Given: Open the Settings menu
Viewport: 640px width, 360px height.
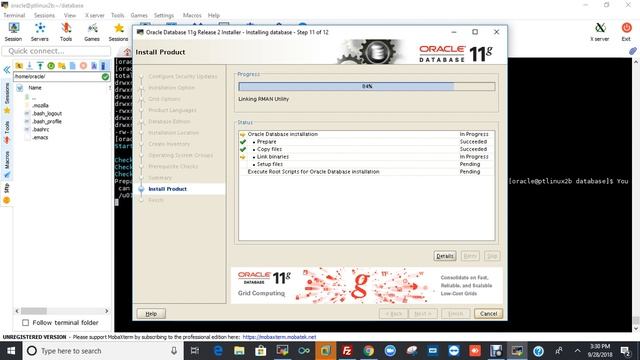Looking at the screenshot, I should [x=164, y=15].
